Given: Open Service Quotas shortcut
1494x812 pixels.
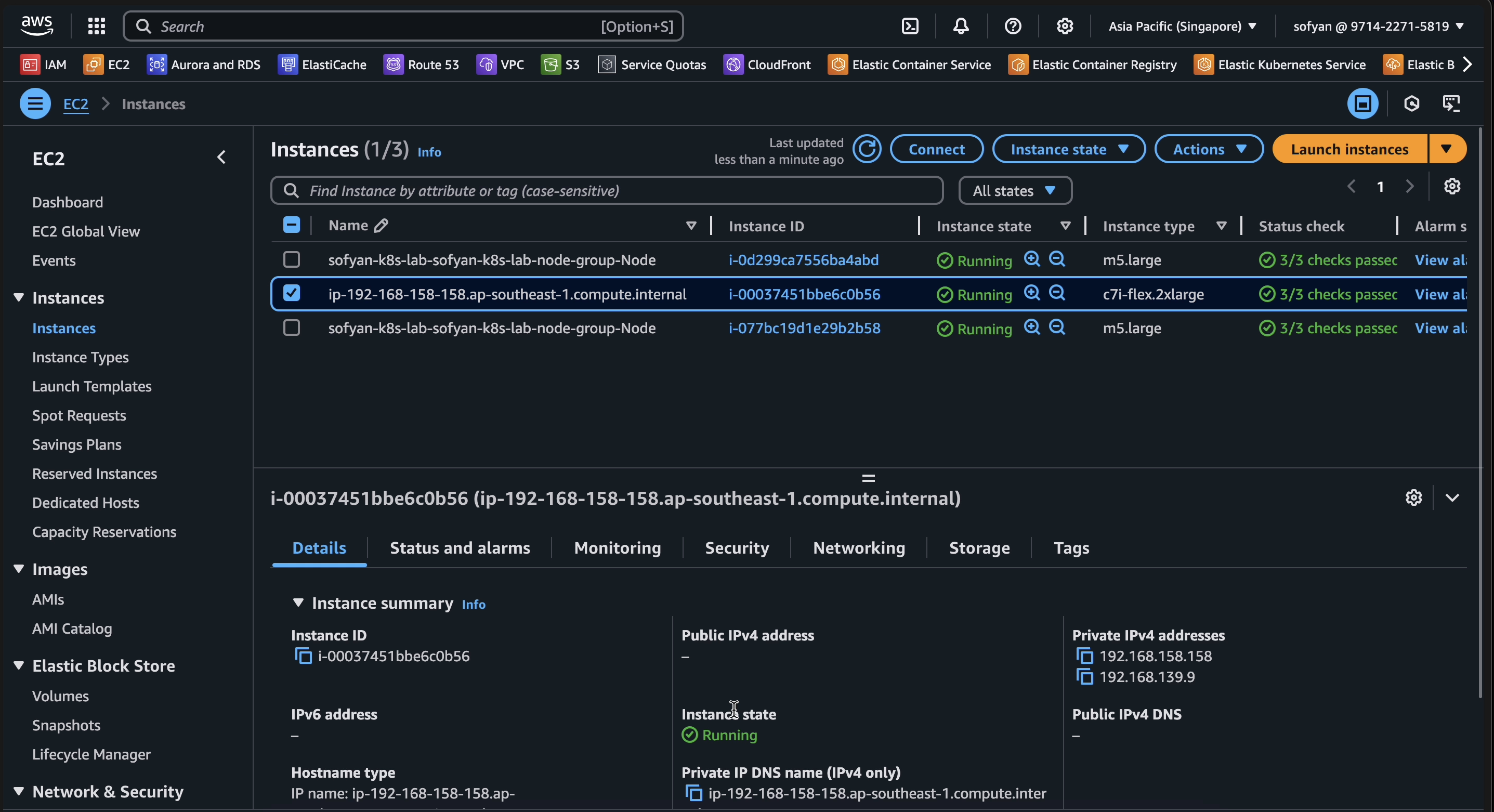Looking at the screenshot, I should 652,64.
